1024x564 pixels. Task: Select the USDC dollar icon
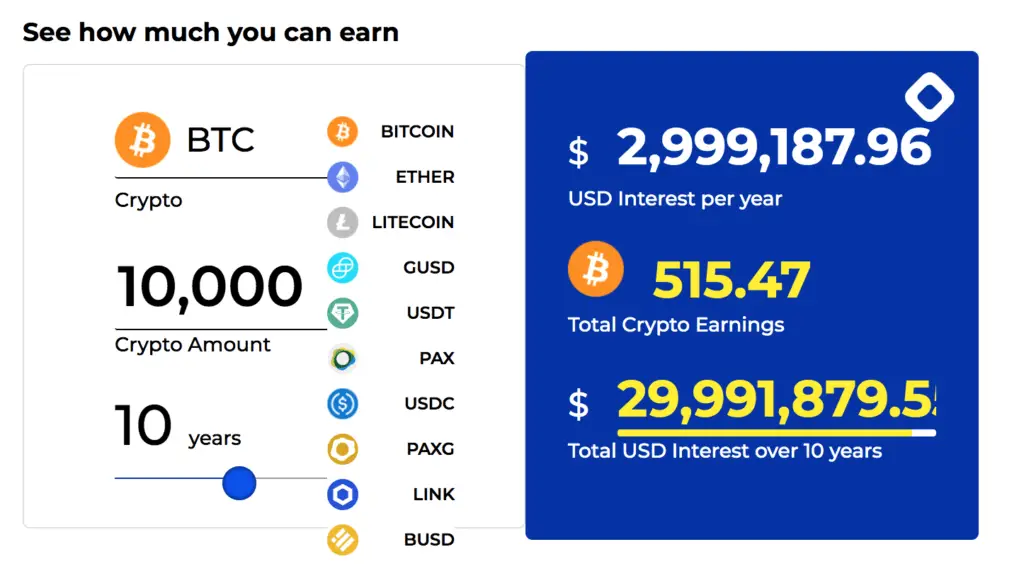(x=342, y=403)
